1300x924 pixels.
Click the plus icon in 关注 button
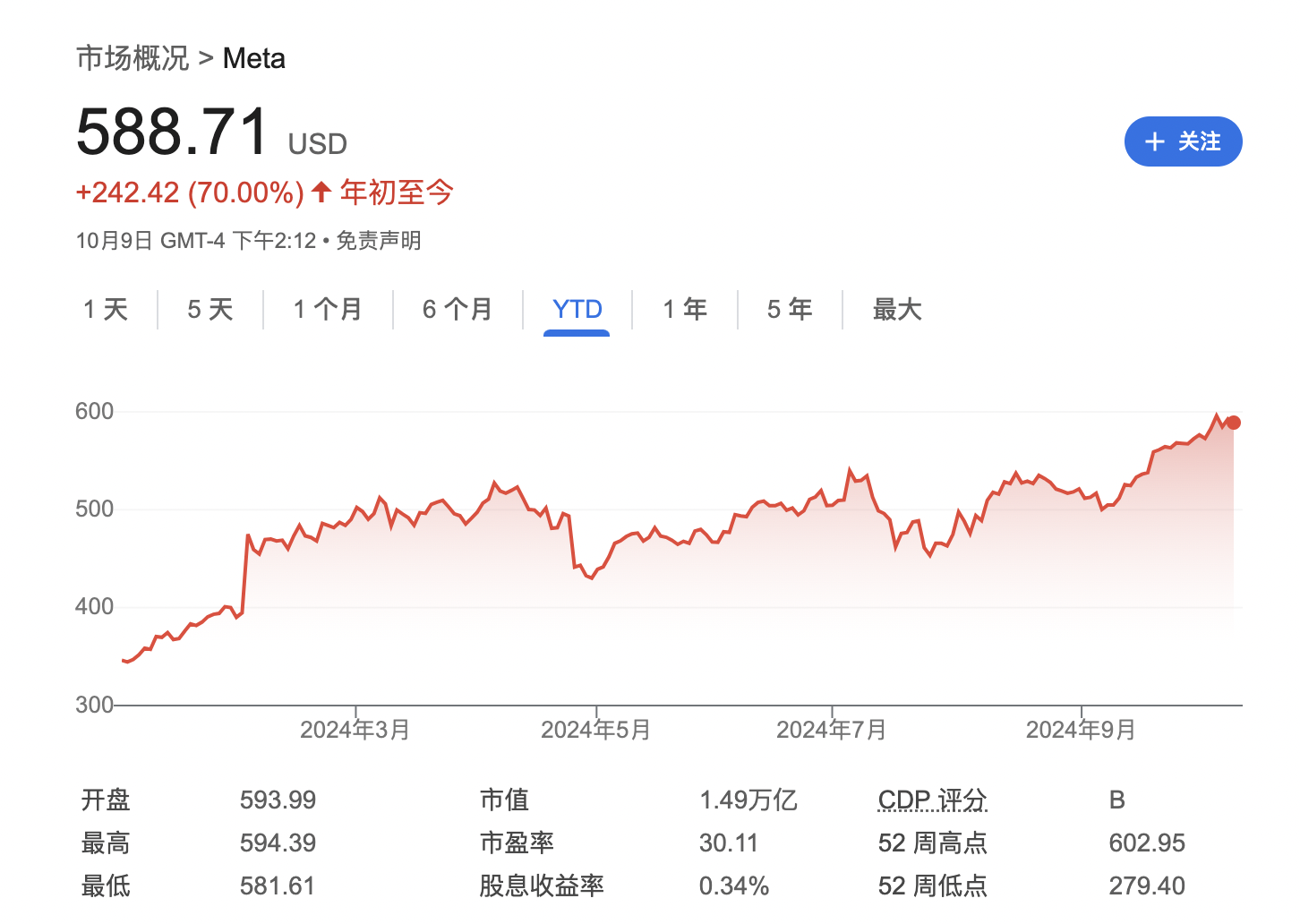(1154, 141)
